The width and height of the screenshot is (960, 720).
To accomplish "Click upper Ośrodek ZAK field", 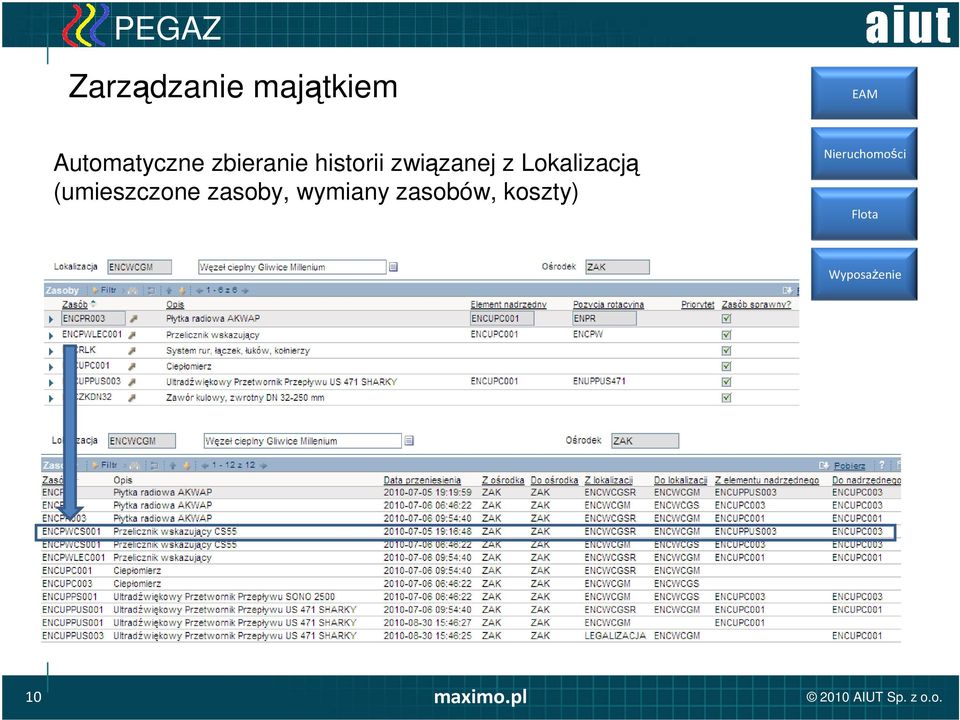I will (x=617, y=267).
